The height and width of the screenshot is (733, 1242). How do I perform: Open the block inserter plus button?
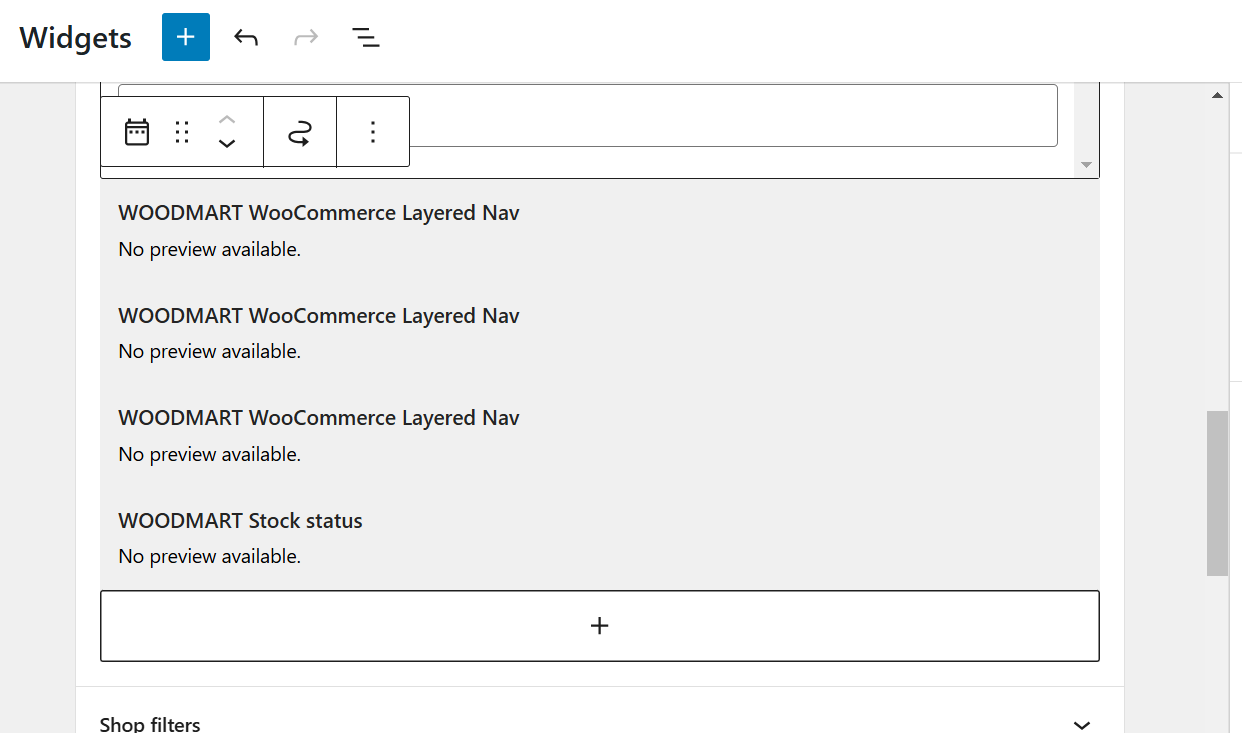coord(186,37)
